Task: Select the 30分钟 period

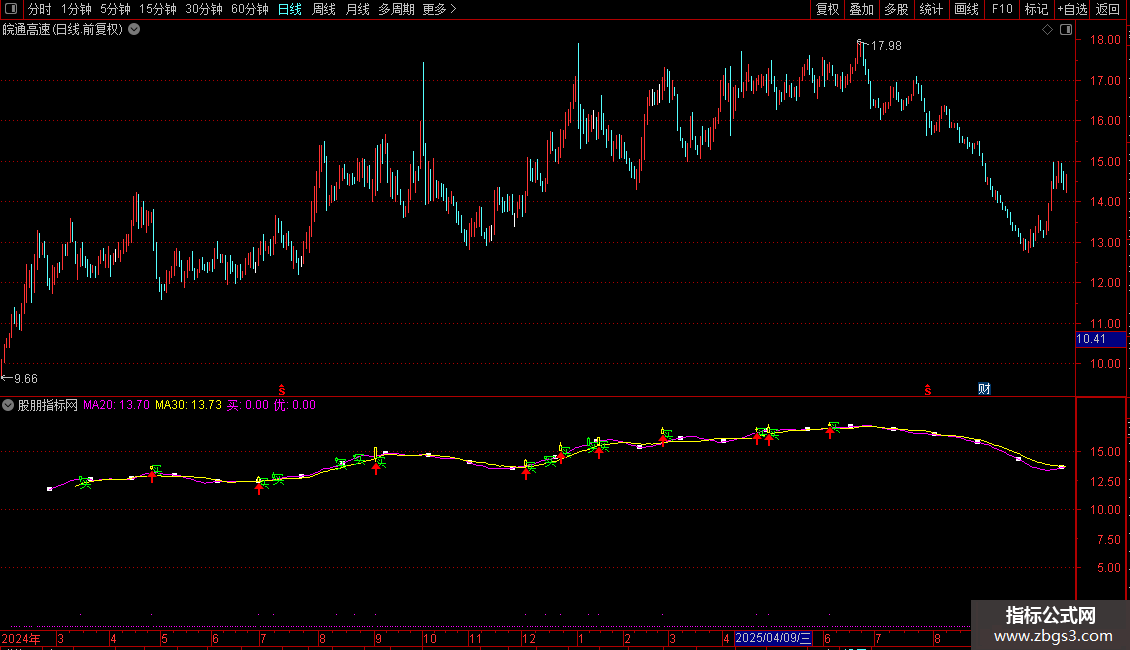Action: (x=204, y=9)
